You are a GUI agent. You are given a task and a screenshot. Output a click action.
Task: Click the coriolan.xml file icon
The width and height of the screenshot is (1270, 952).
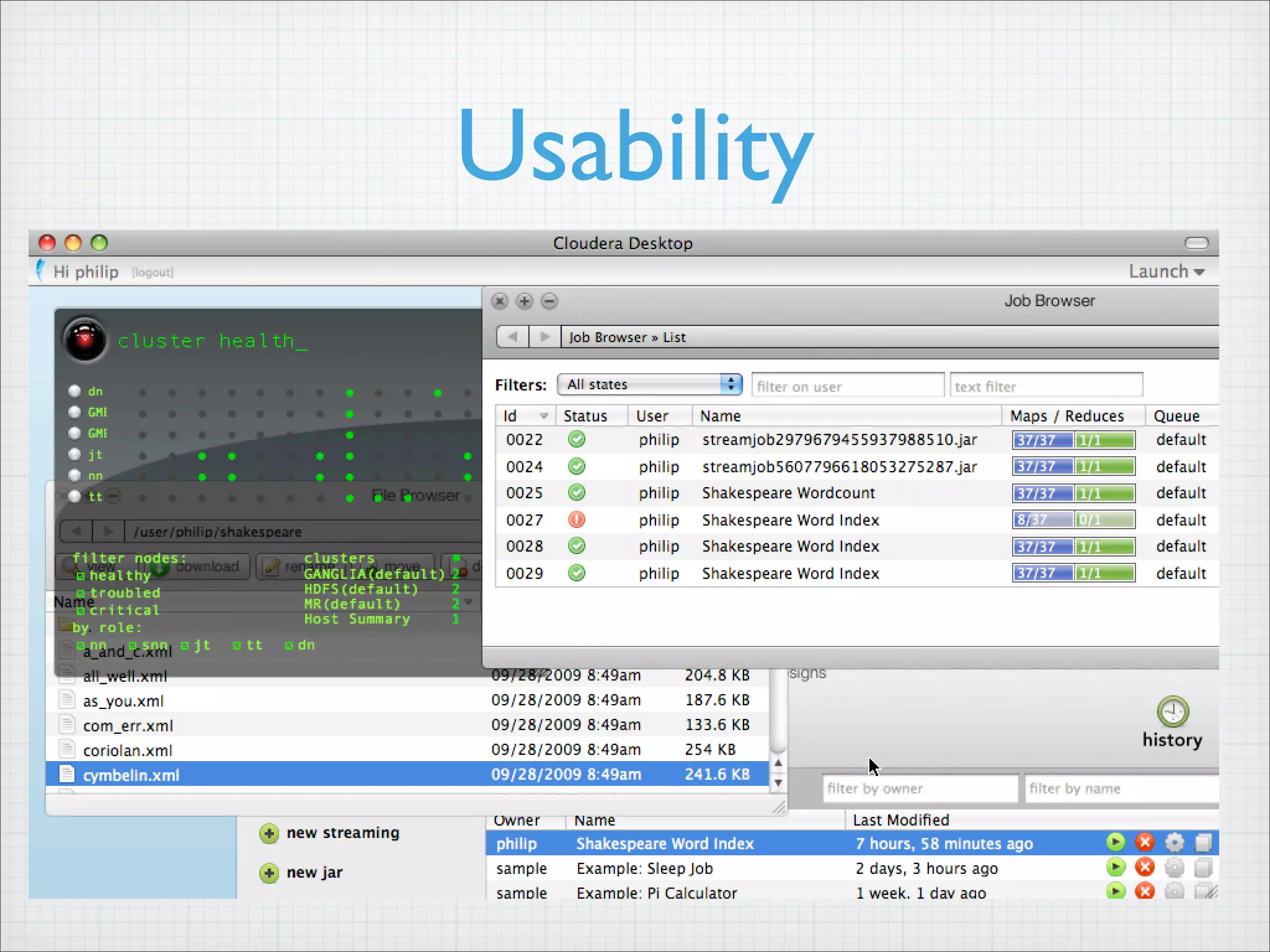click(x=66, y=749)
